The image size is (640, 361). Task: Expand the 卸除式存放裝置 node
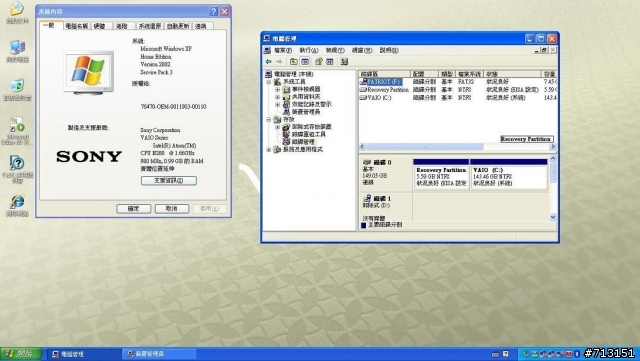tap(278, 127)
